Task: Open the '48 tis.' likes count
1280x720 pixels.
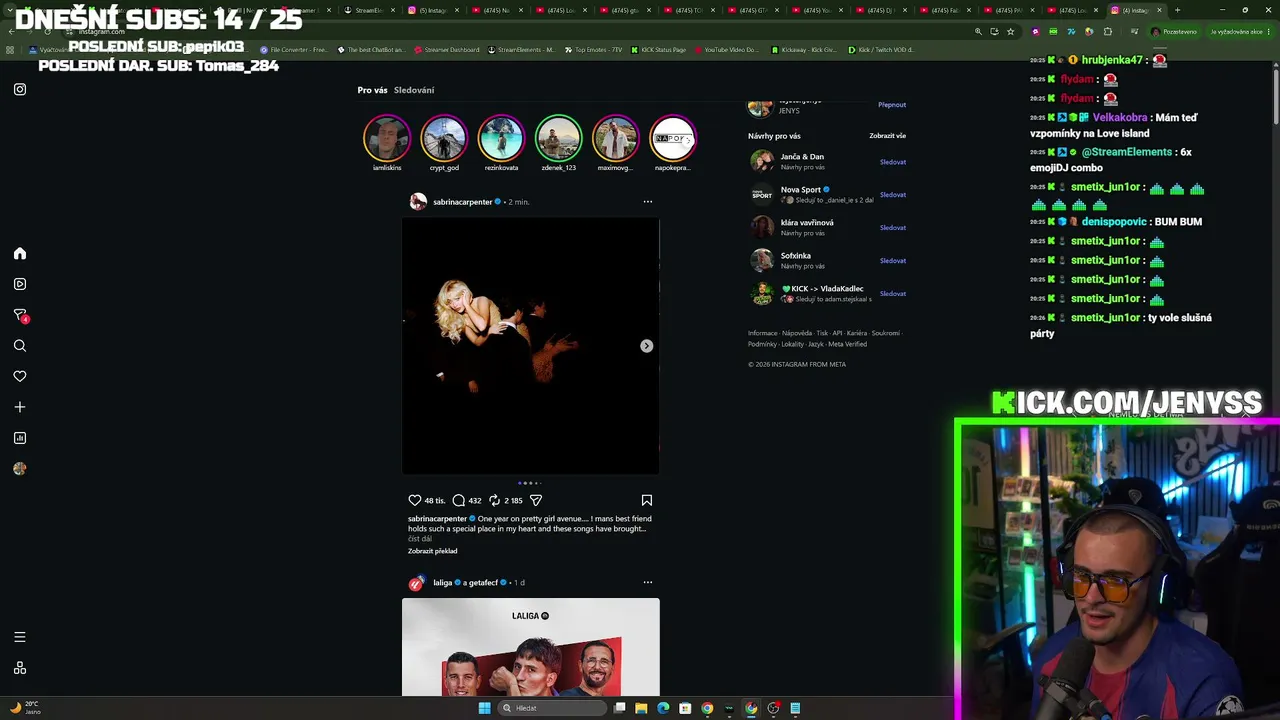Action: click(x=435, y=500)
